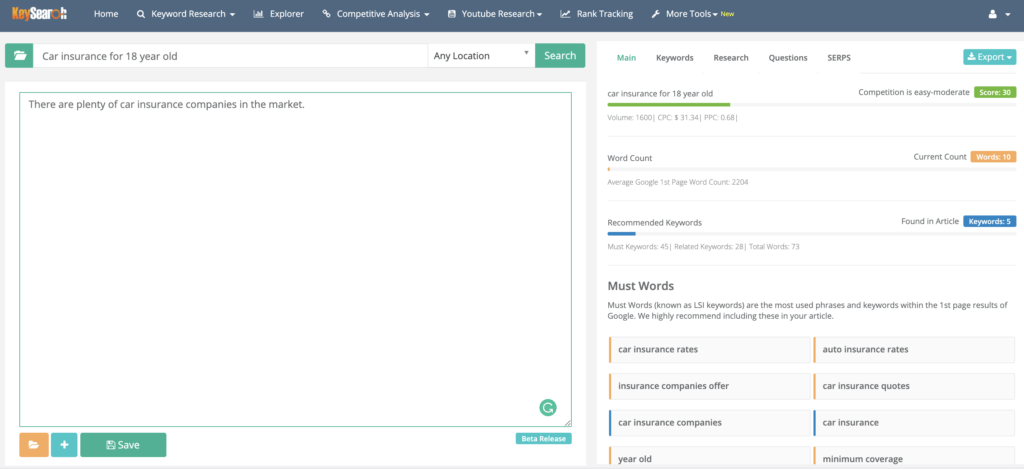
Task: Click the green Search button
Action: point(560,55)
